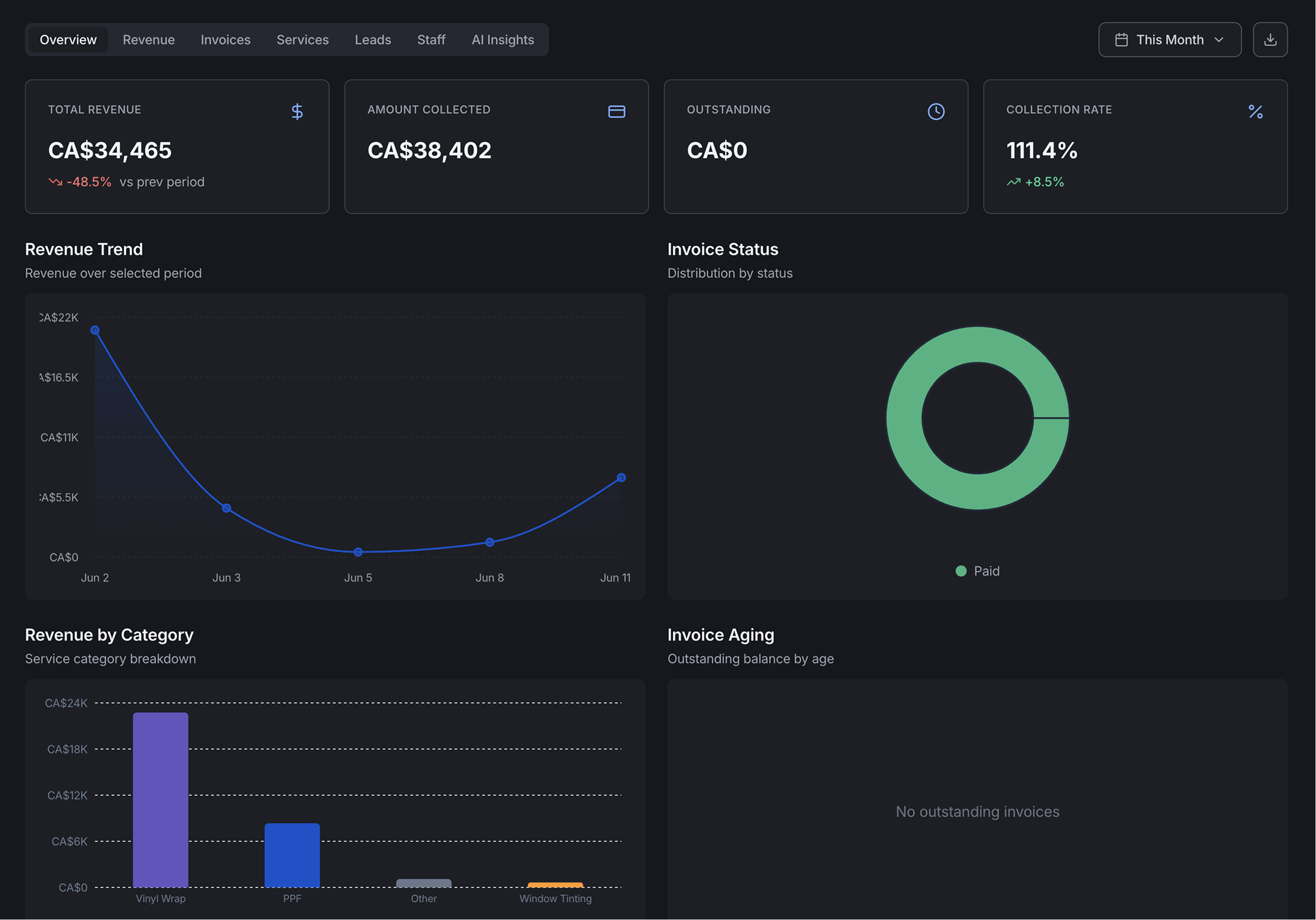Click the Jun 11 data point on trend line
The height and width of the screenshot is (920, 1316).
[x=621, y=478]
